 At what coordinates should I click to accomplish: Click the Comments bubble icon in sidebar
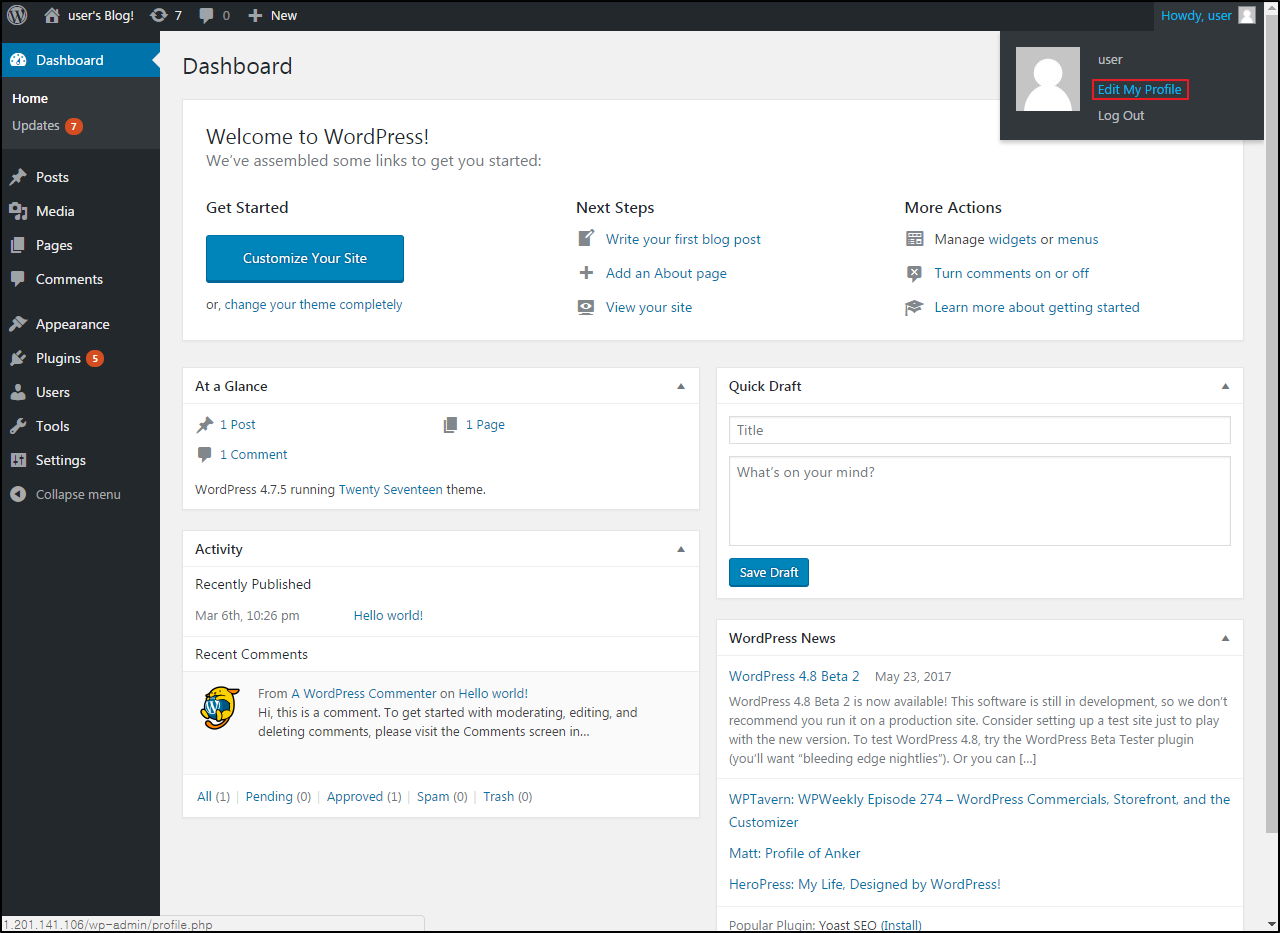[x=18, y=279]
